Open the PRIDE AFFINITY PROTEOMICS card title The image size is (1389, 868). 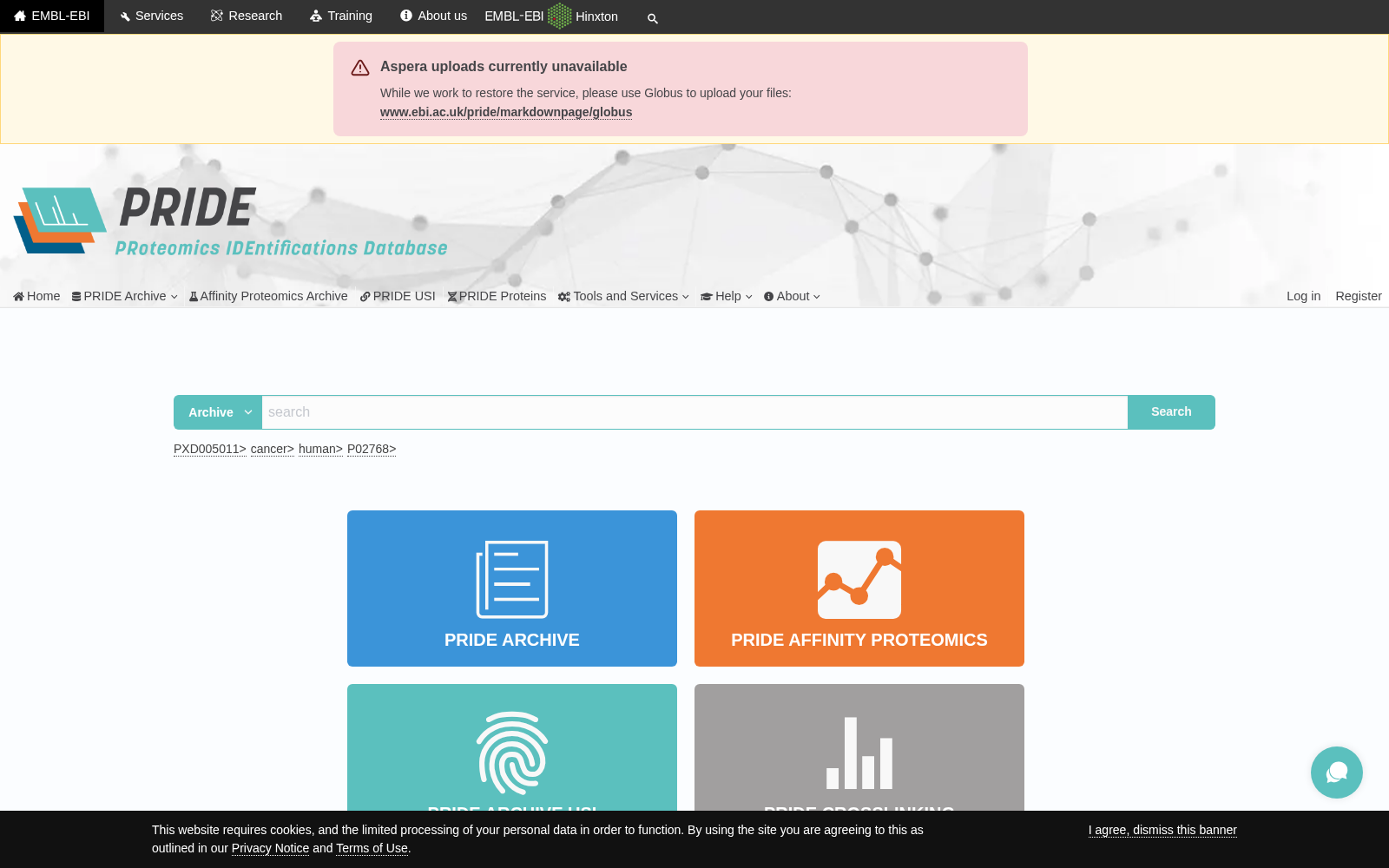click(x=859, y=640)
